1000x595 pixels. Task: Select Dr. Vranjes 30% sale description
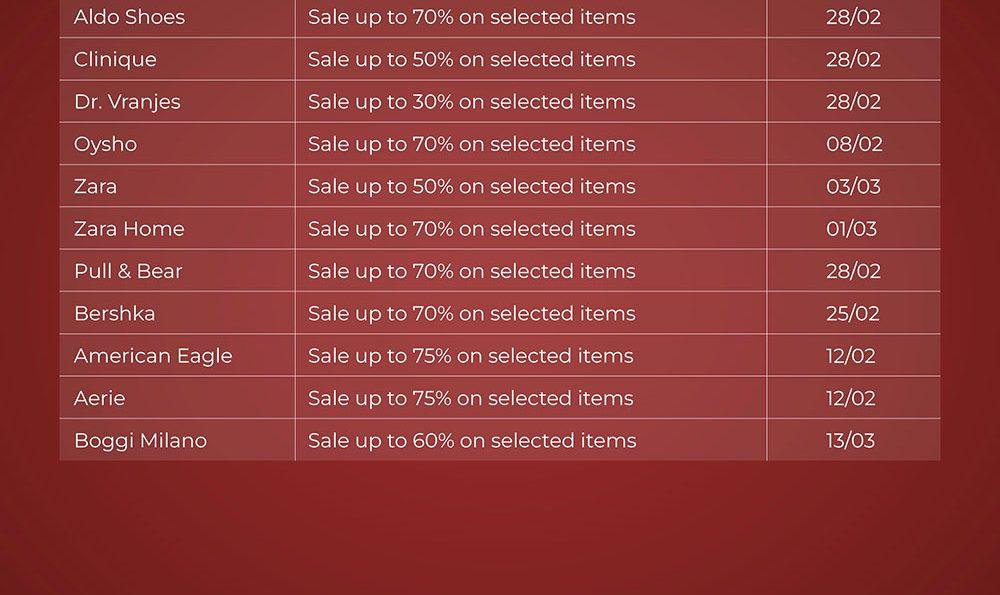pyautogui.click(x=471, y=102)
